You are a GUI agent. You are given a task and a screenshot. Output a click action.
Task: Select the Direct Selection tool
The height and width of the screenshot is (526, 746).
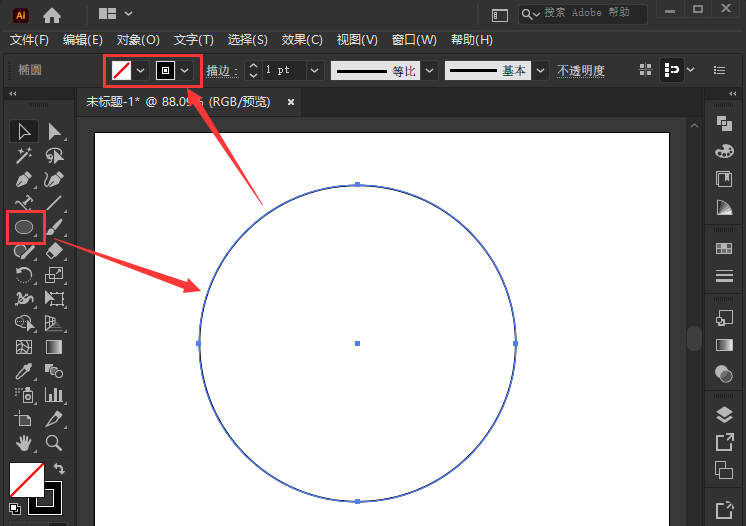[54, 132]
